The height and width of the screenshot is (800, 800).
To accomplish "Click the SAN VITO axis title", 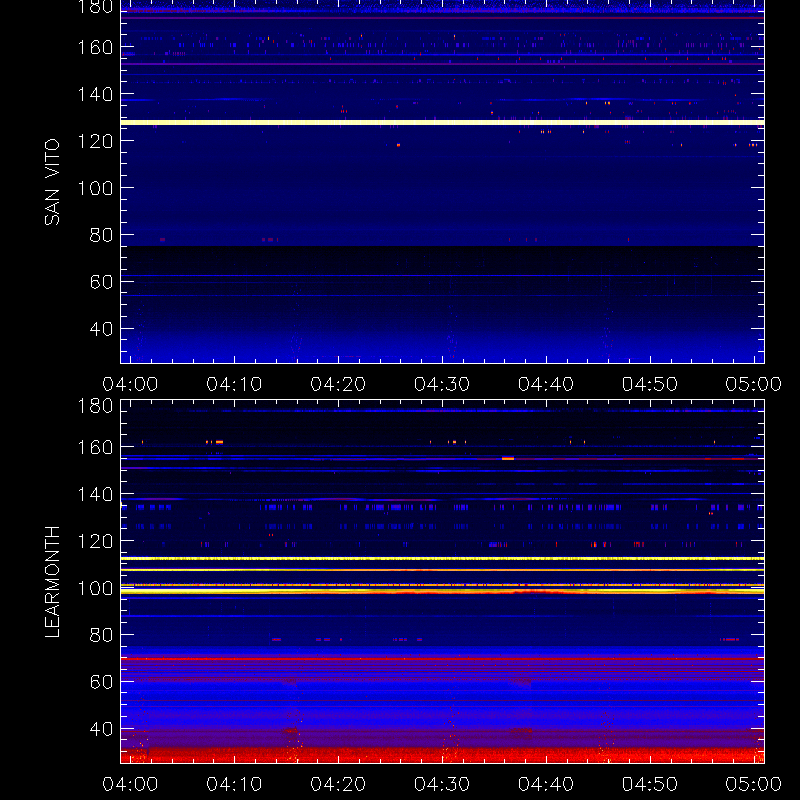I will coord(52,182).
